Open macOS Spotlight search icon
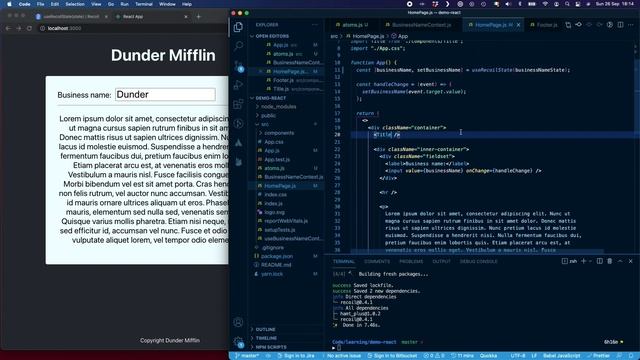Viewport: 640px width, 360px height. pyautogui.click(x=567, y=4)
